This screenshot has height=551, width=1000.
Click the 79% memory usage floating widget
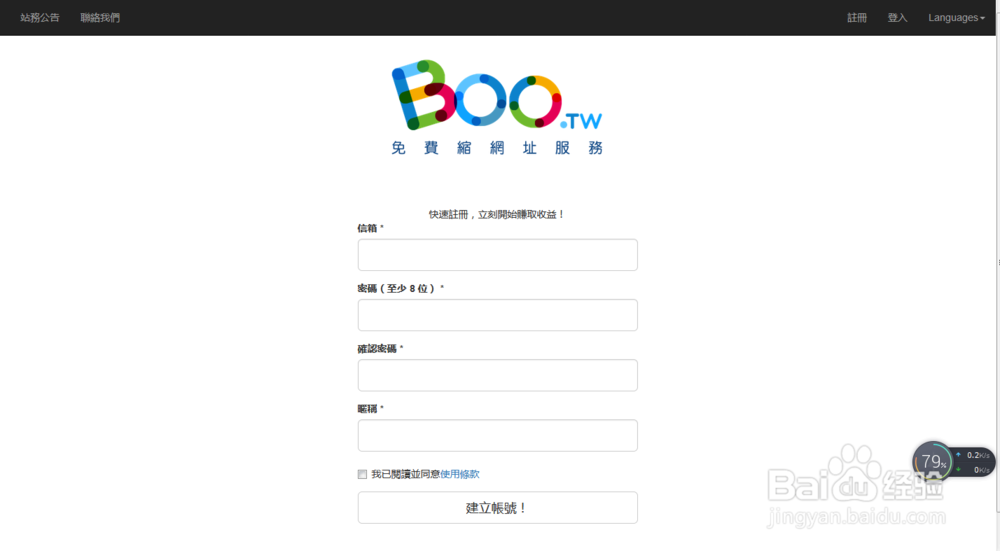coord(932,461)
